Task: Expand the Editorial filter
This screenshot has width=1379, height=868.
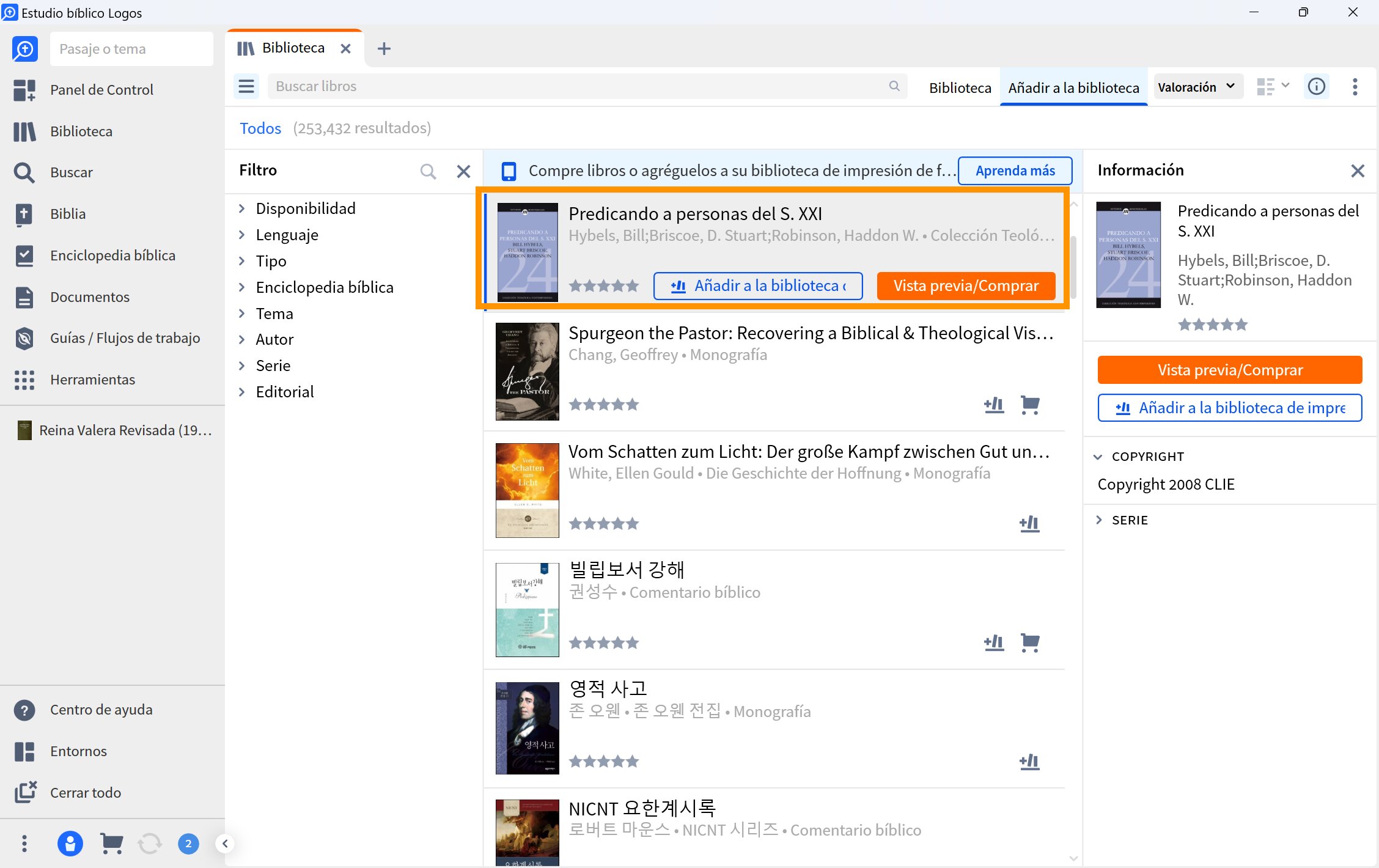Action: tap(242, 392)
